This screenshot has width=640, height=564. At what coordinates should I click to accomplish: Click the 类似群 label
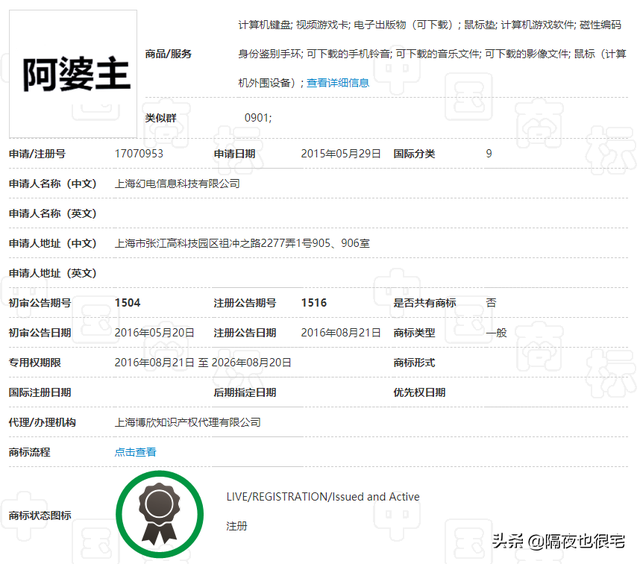(x=160, y=118)
